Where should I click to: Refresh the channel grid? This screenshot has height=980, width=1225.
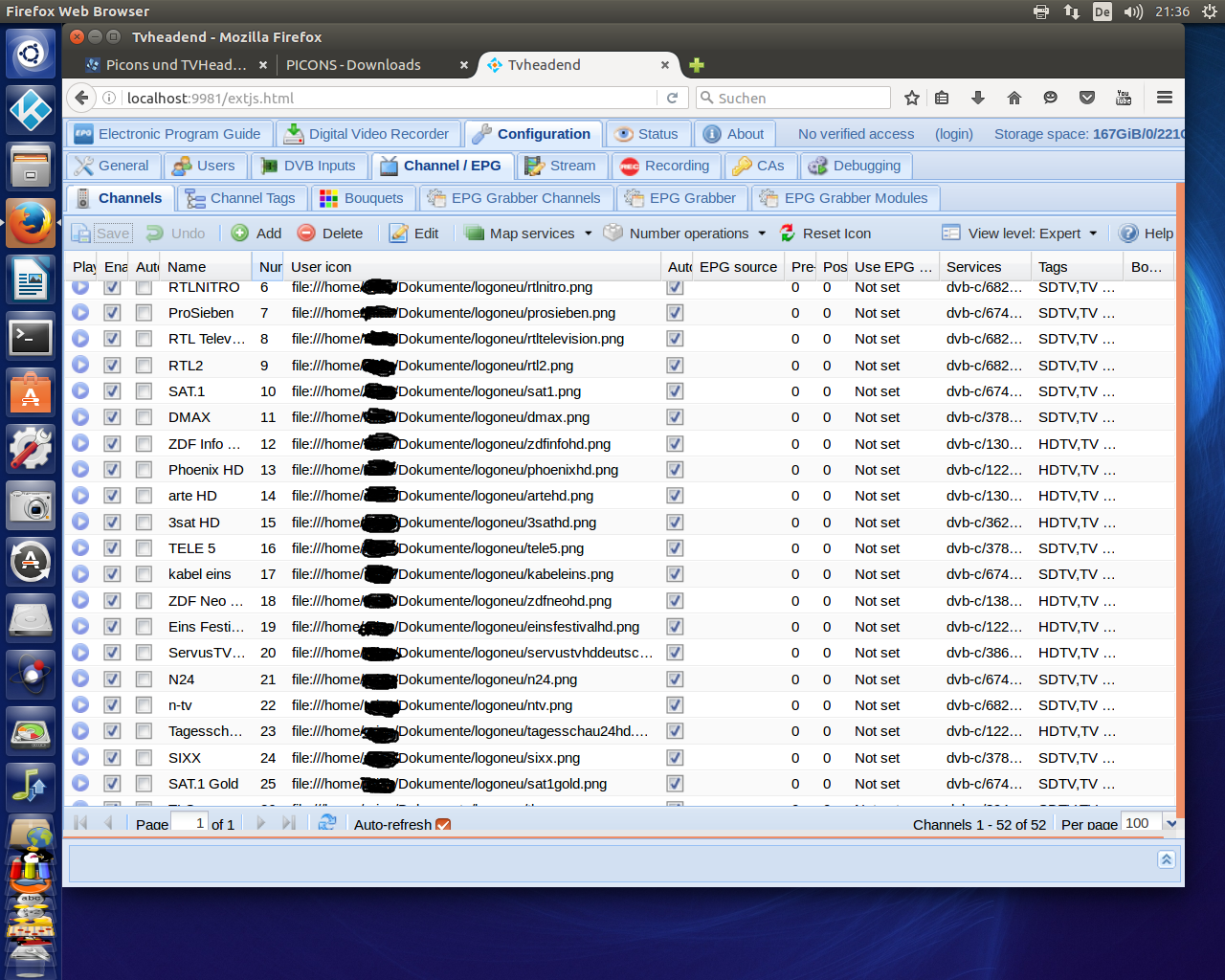[x=327, y=823]
